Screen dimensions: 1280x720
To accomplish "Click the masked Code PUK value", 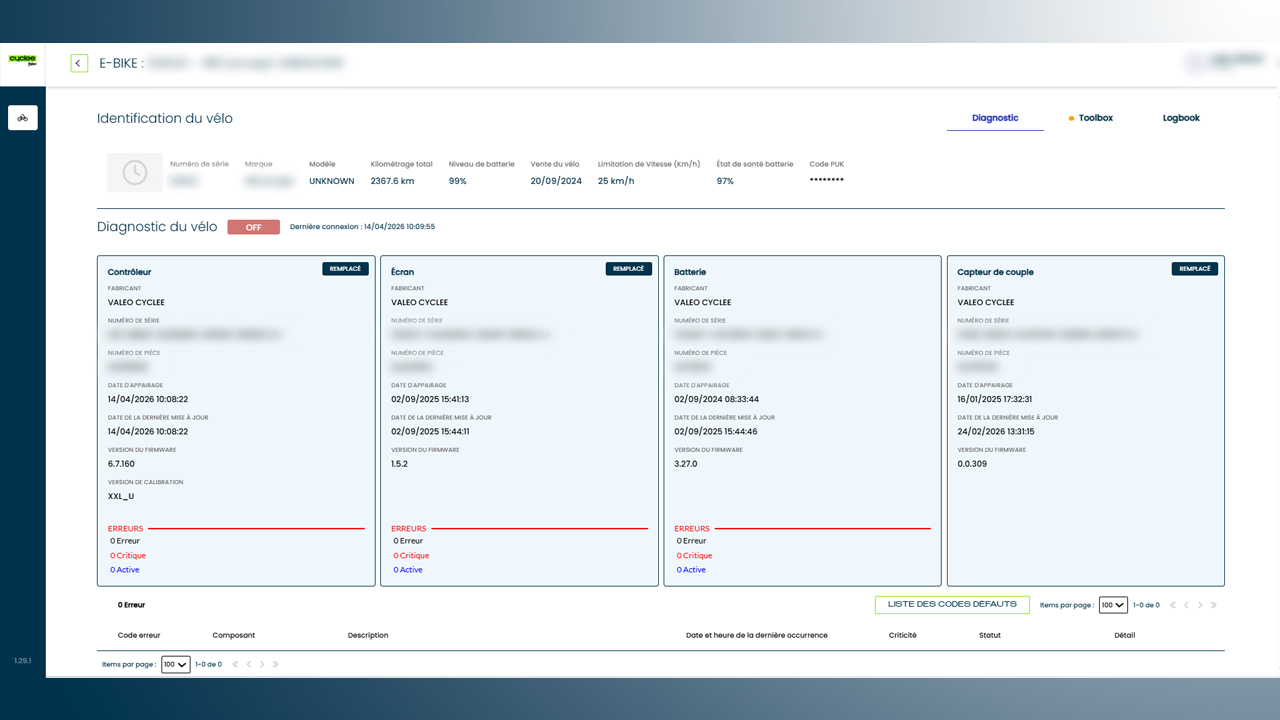I will (826, 181).
